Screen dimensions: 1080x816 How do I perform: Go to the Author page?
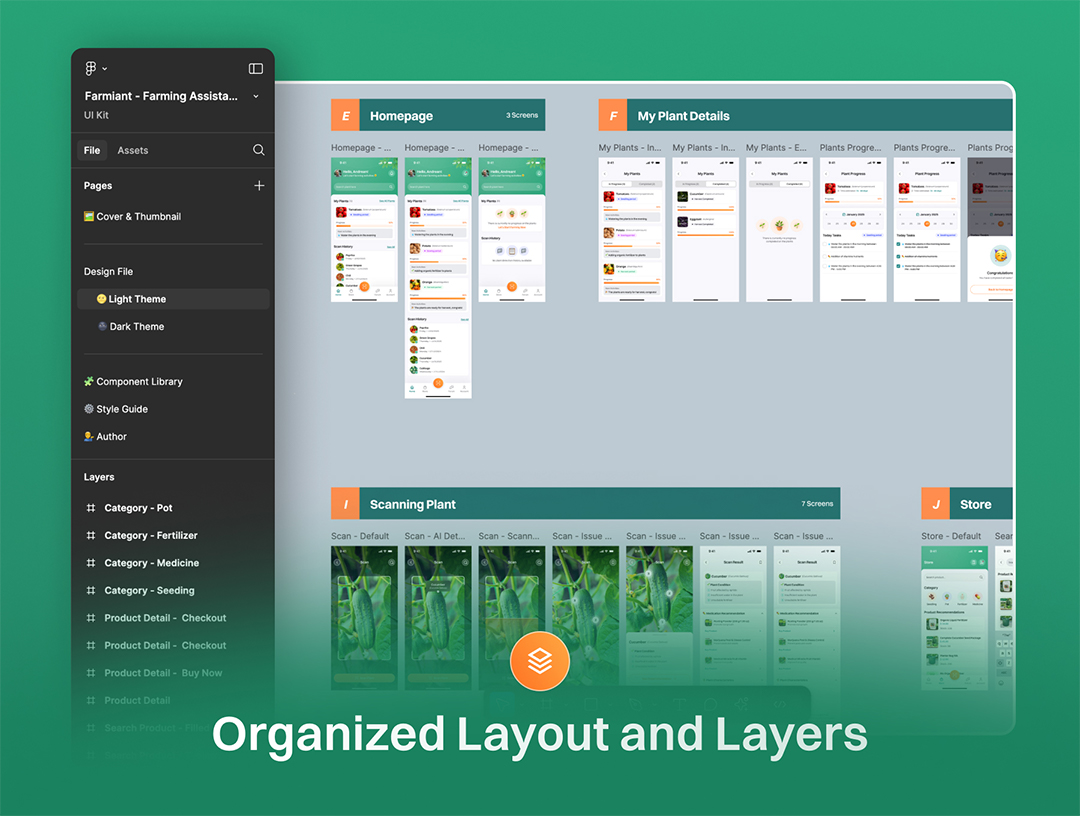[111, 437]
